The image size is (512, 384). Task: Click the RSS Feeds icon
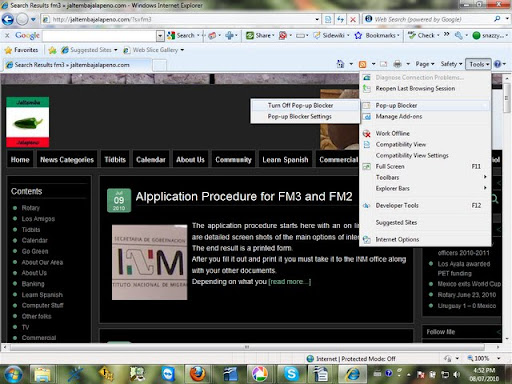point(362,64)
